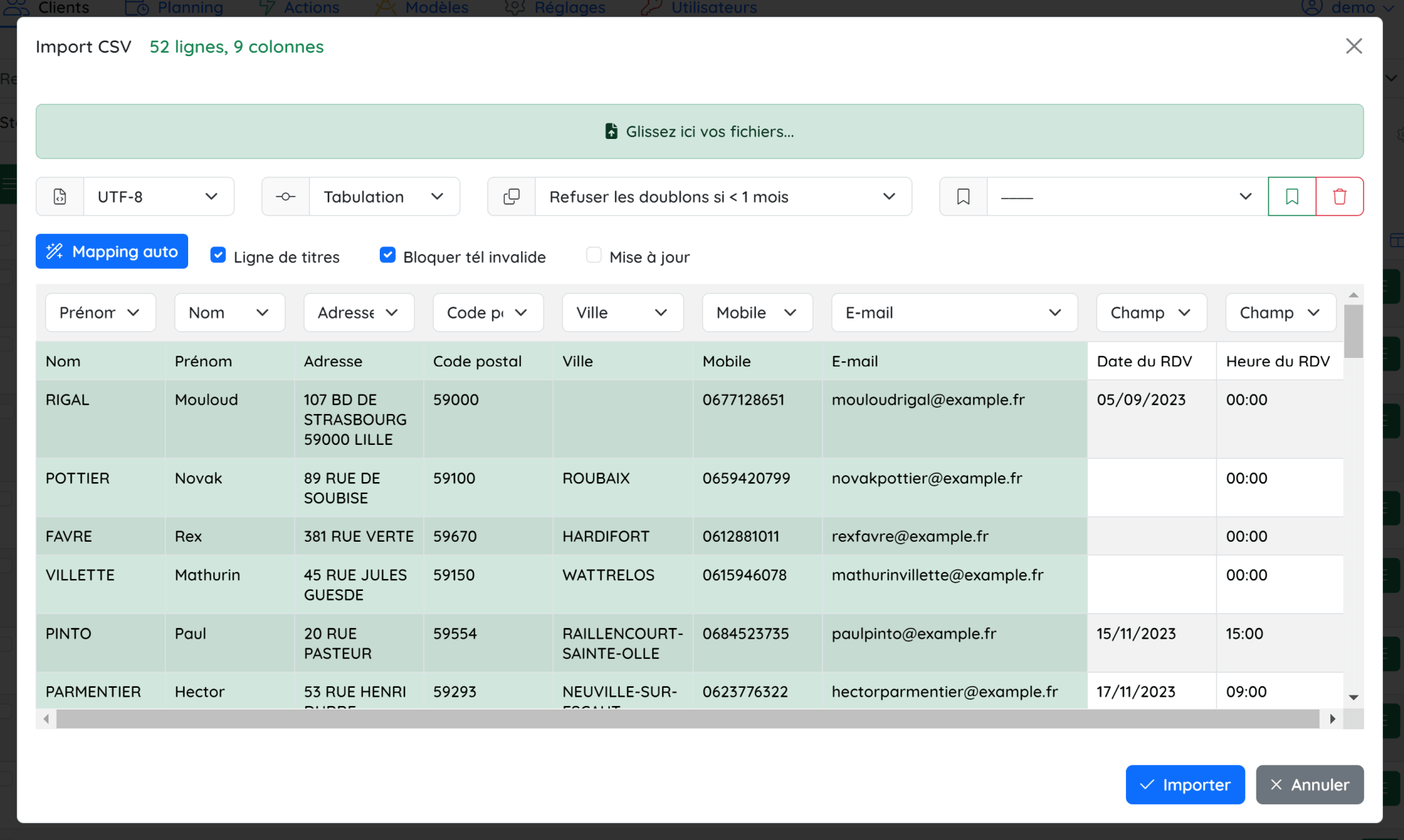Toggle Bloquer tél invalide checkbox

[x=388, y=255]
